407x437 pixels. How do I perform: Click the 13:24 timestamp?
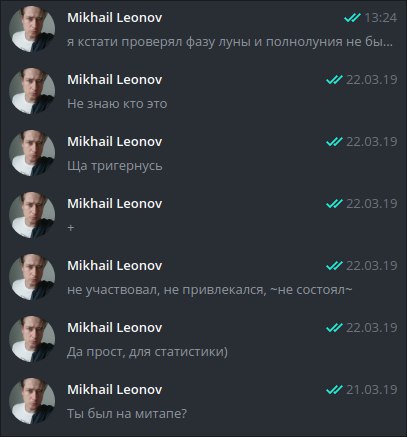tap(381, 18)
